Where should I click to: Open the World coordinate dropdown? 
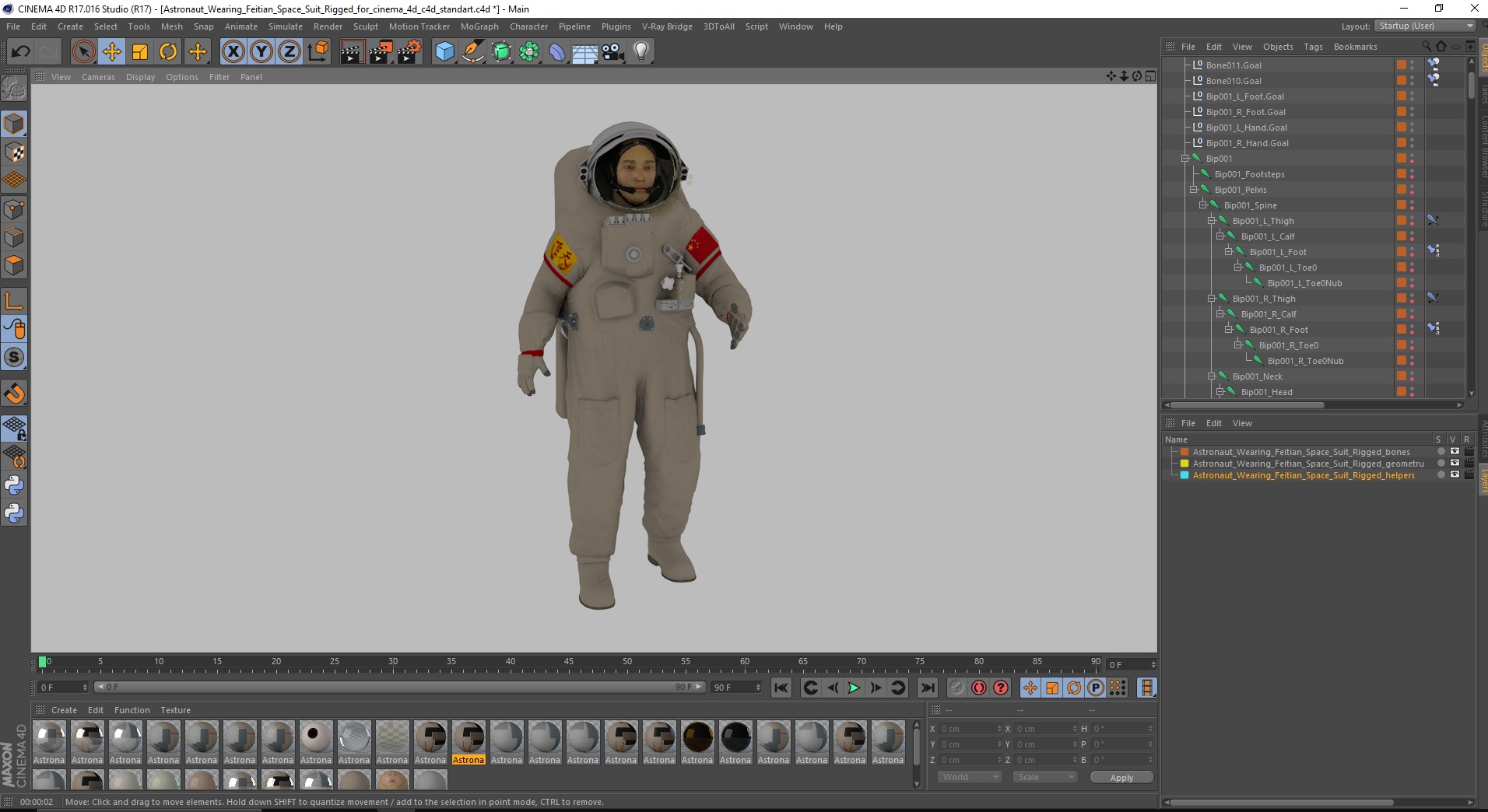[970, 777]
